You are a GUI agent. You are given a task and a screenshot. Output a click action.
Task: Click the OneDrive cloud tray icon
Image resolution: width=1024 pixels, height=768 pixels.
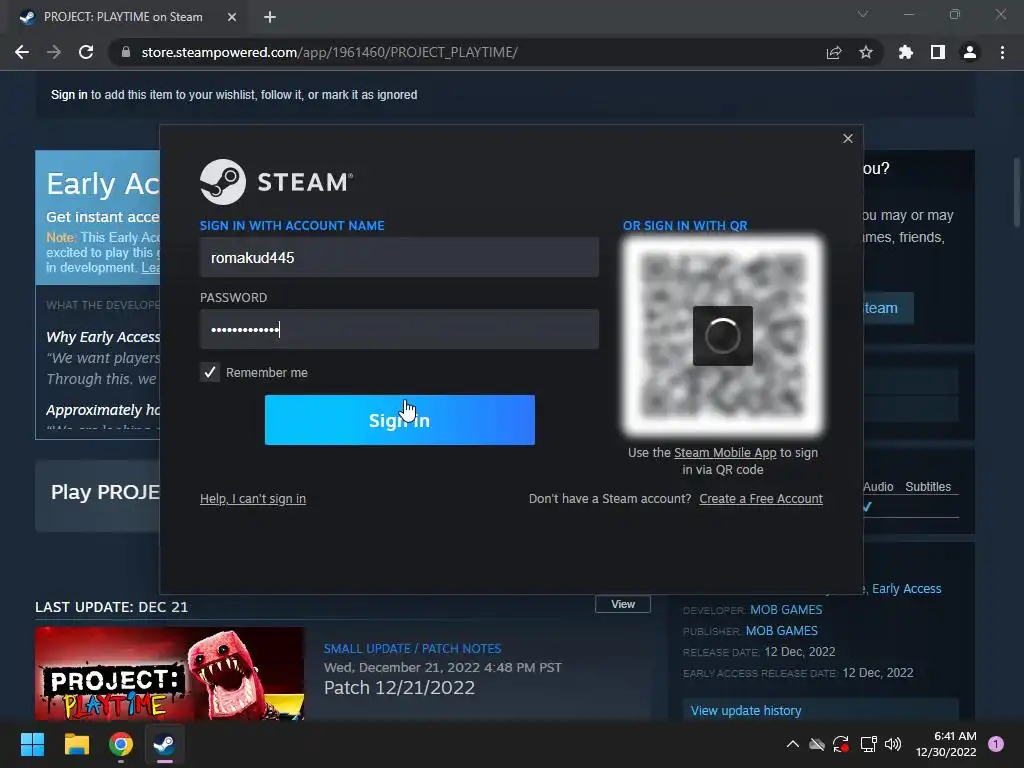point(817,744)
